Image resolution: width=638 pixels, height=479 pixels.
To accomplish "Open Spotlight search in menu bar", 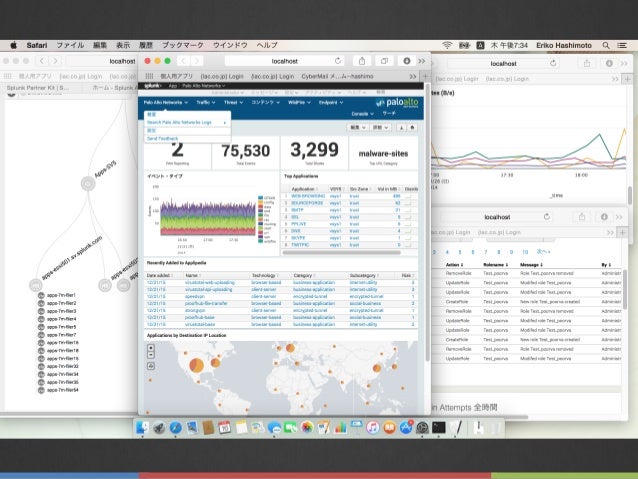I will pyautogui.click(x=606, y=45).
